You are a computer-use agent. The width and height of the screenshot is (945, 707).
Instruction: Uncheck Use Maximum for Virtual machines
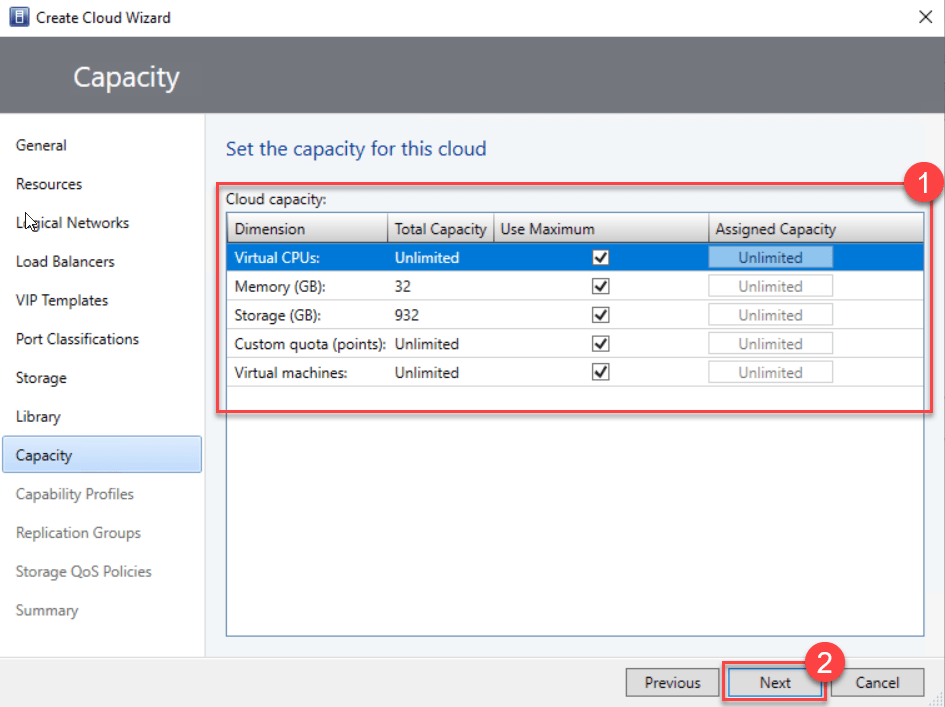[600, 373]
